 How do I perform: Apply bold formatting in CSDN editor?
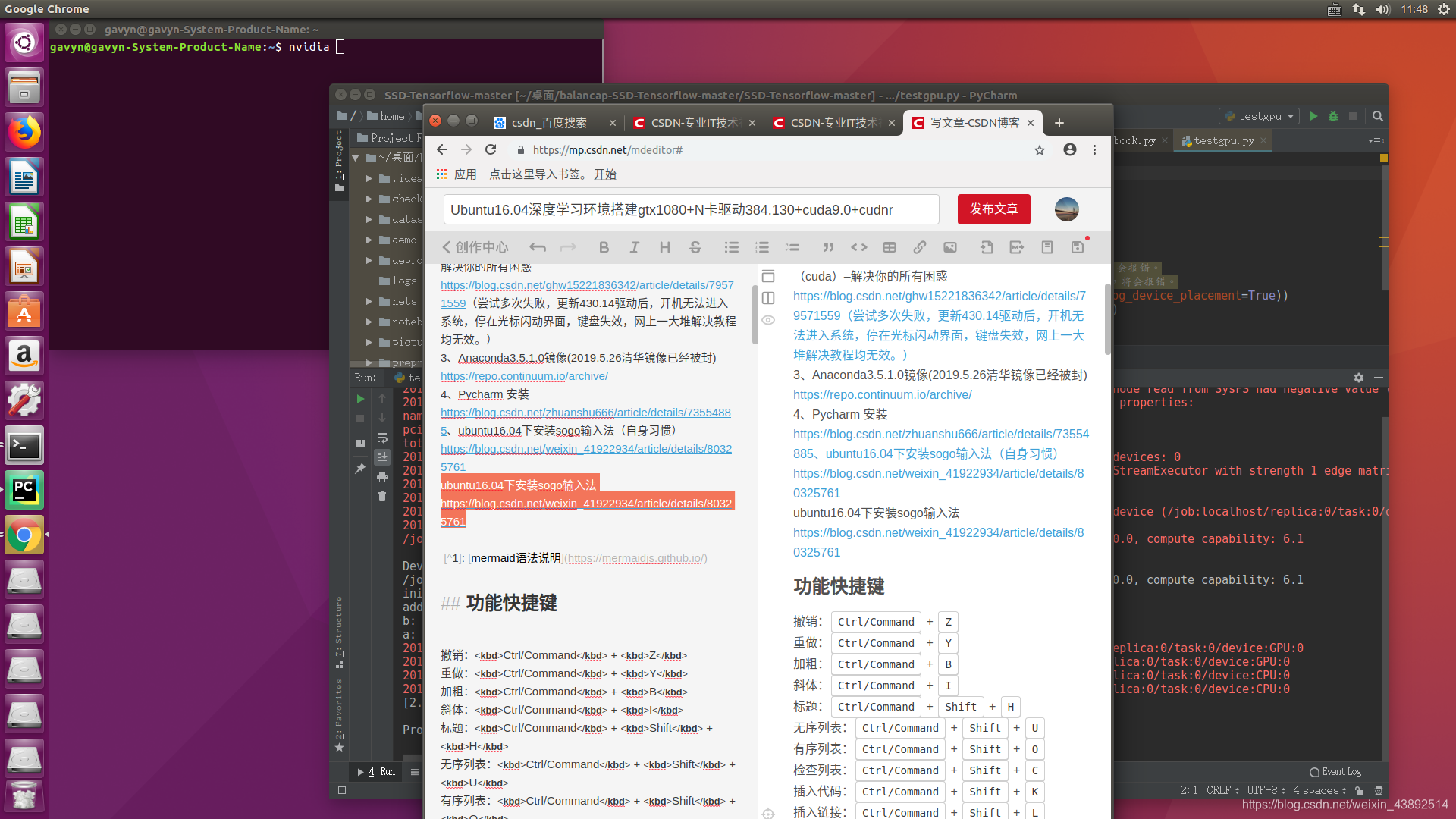[x=604, y=247]
